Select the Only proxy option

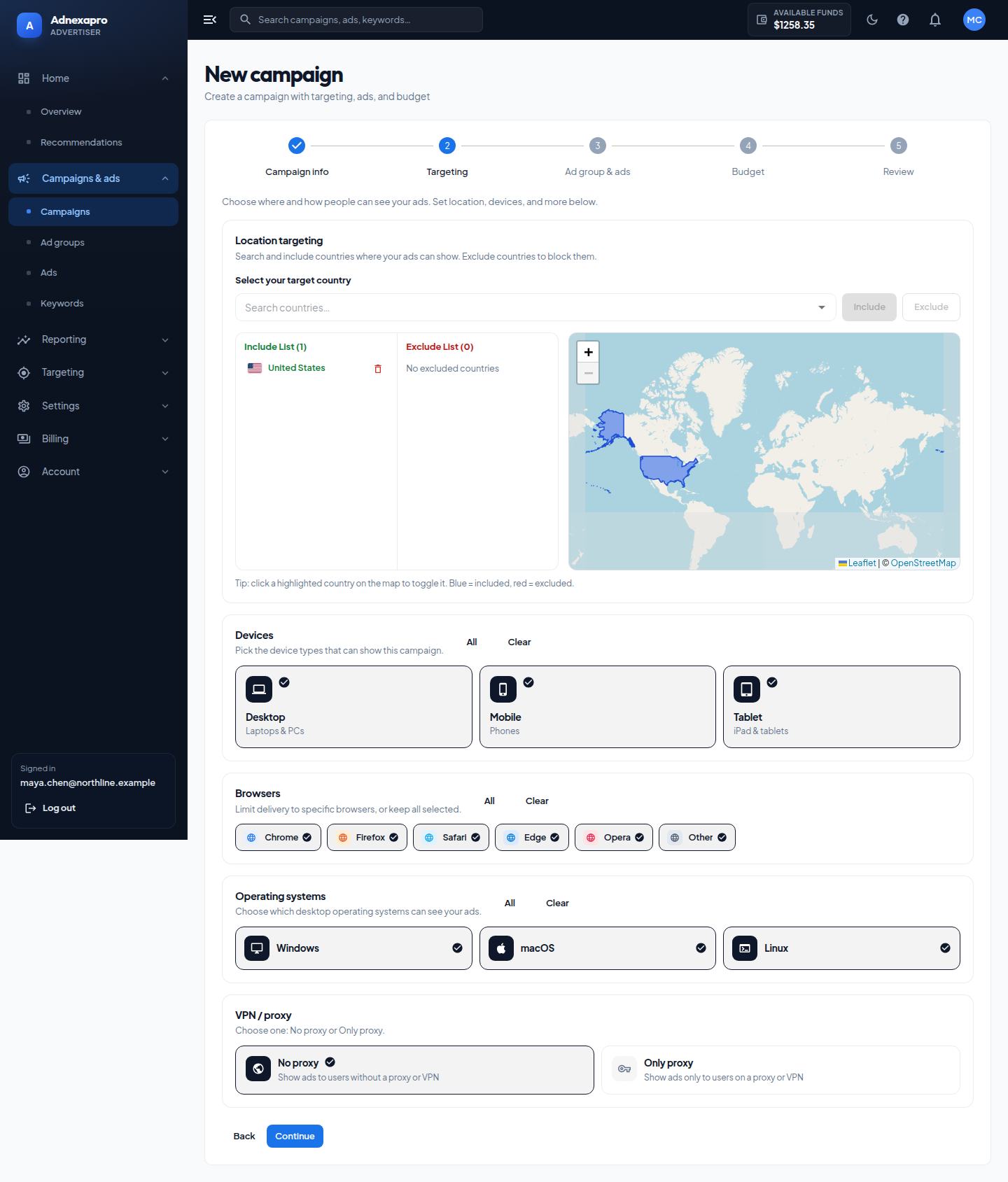coord(780,1070)
